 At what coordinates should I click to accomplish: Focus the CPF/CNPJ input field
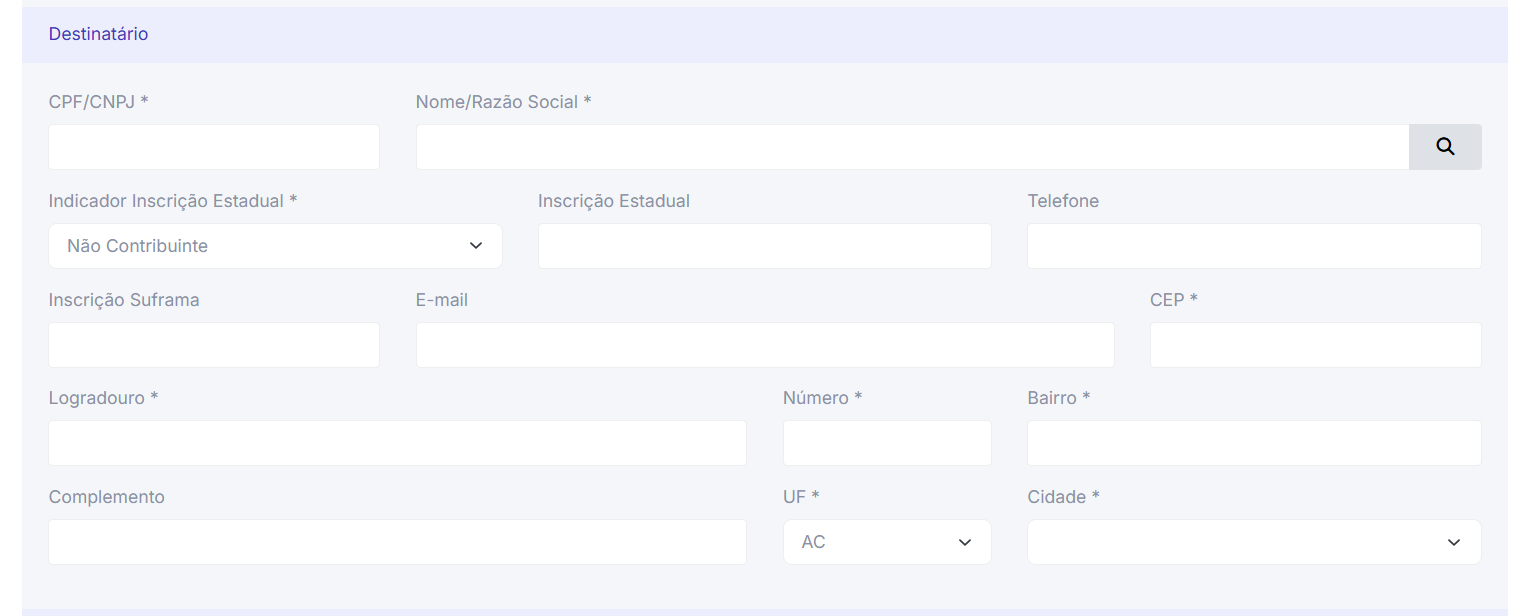(214, 147)
